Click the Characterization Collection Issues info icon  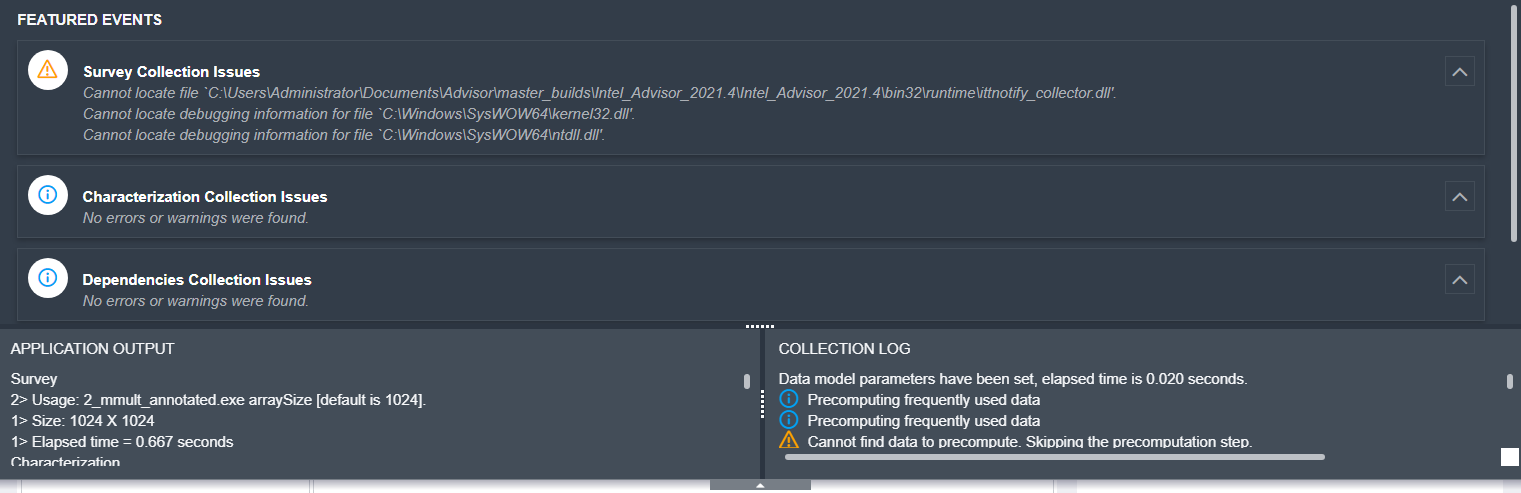(x=47, y=195)
